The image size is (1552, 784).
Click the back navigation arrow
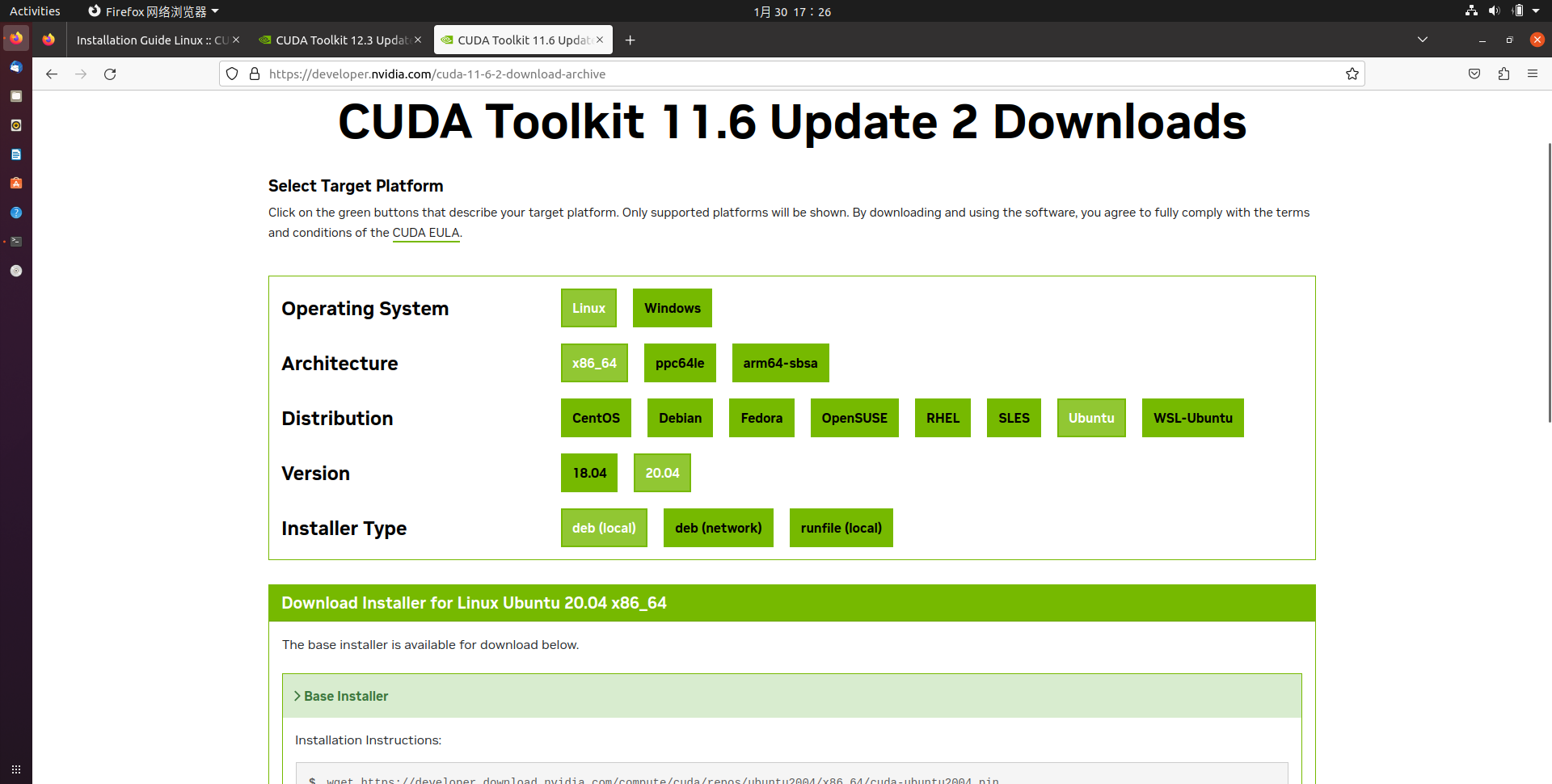tap(52, 74)
